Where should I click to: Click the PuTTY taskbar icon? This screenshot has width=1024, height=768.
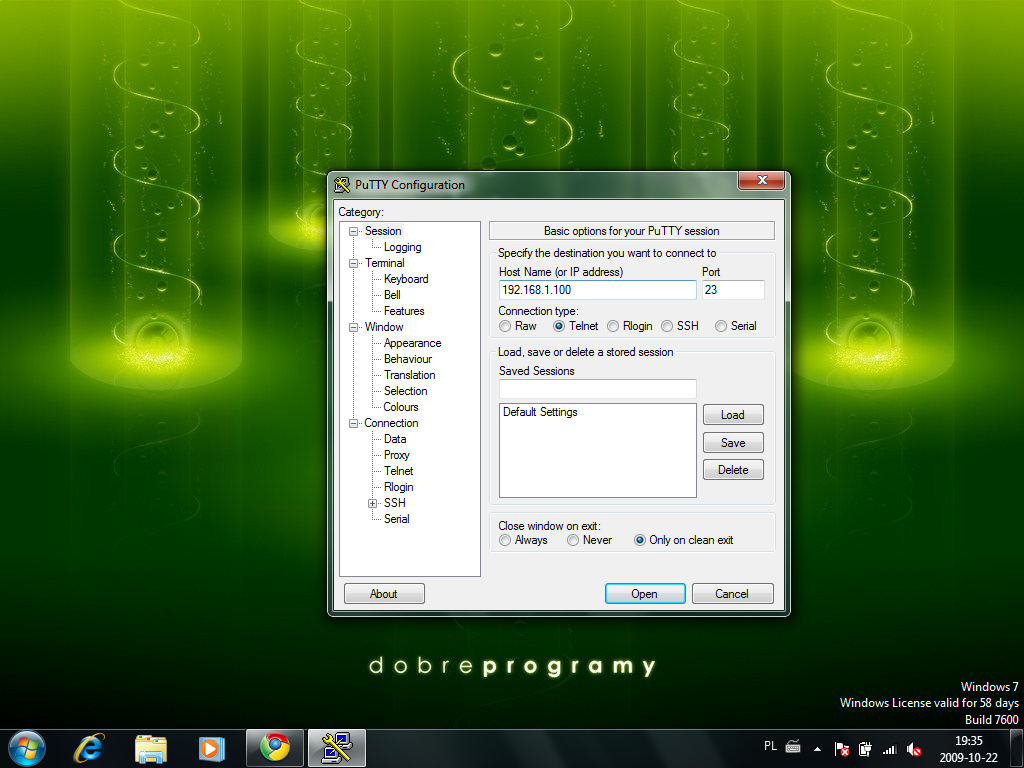(337, 748)
